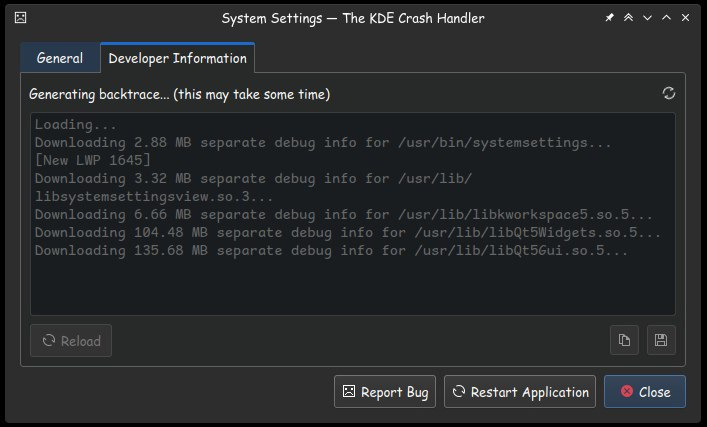The image size is (707, 427).
Task: Switch to the General tab
Action: 60,58
